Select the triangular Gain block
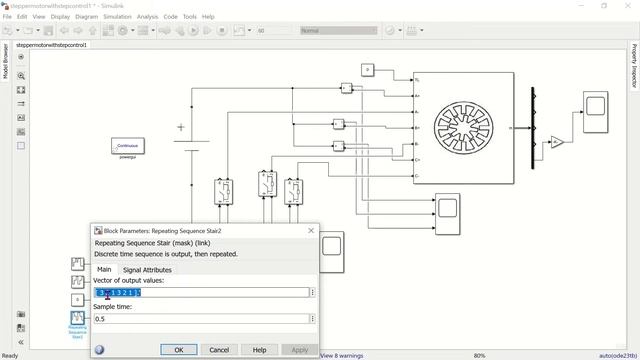Viewport: 640px width, 360px height. 557,142
